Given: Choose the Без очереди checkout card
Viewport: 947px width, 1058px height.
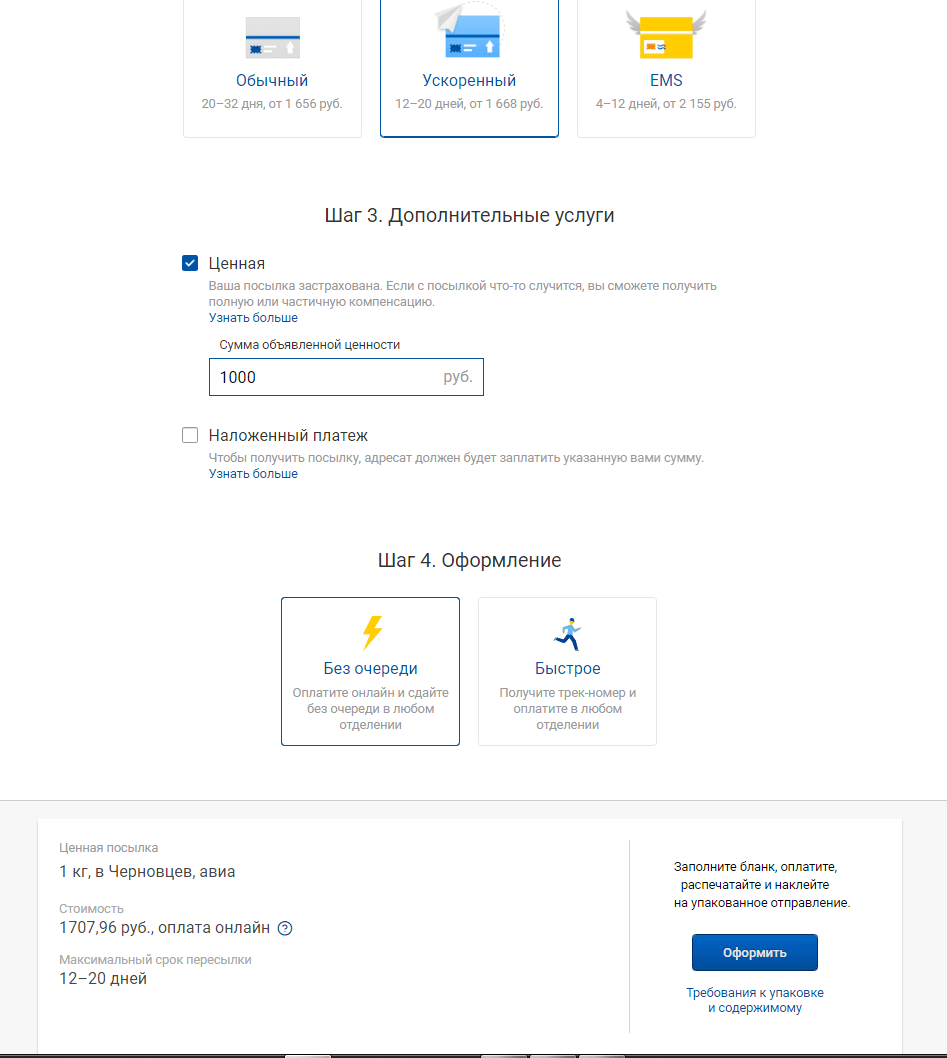Looking at the screenshot, I should coord(371,671).
